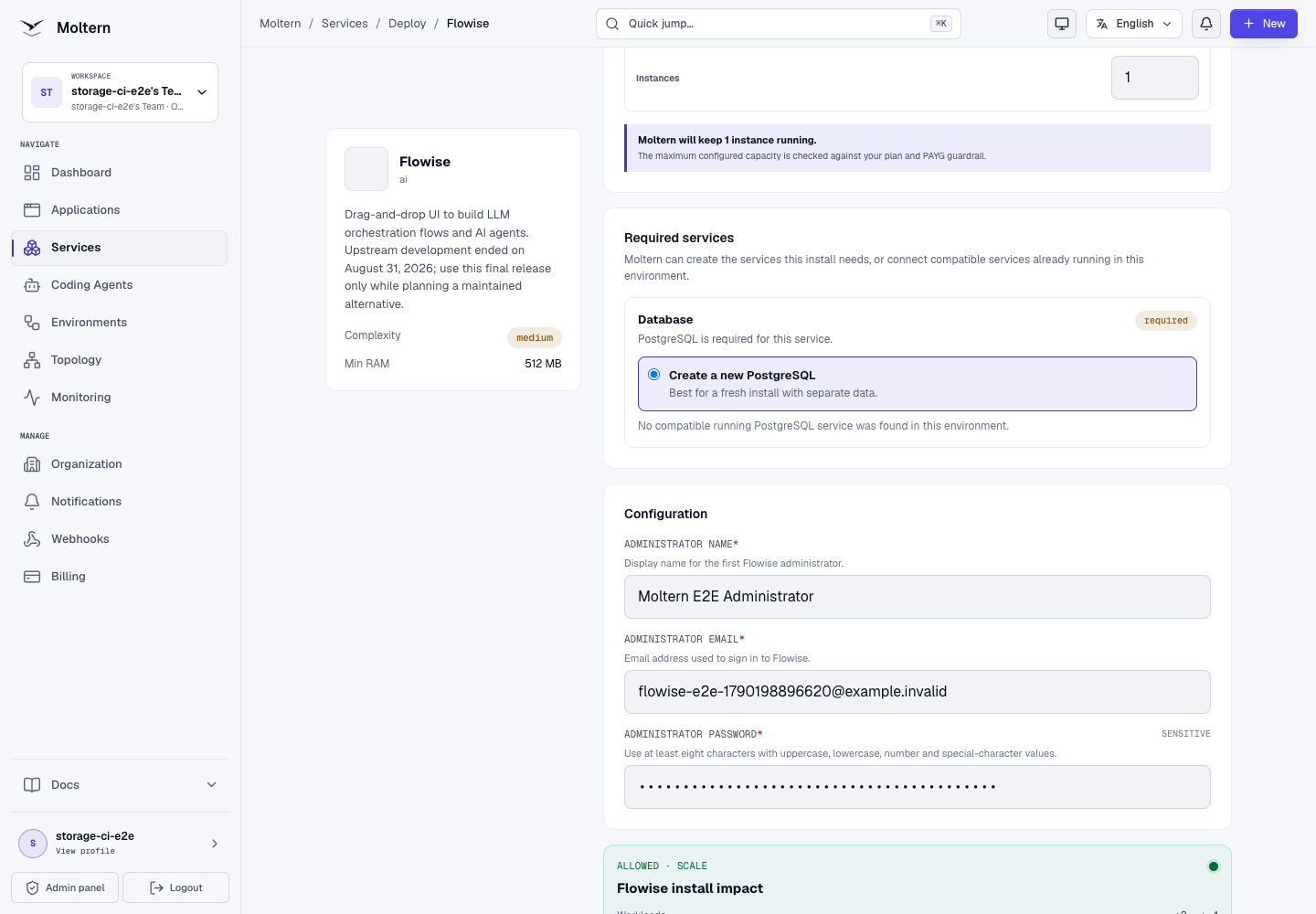Open the display theme monitor icon
Screen dimensions: 1316x914
[1062, 24]
